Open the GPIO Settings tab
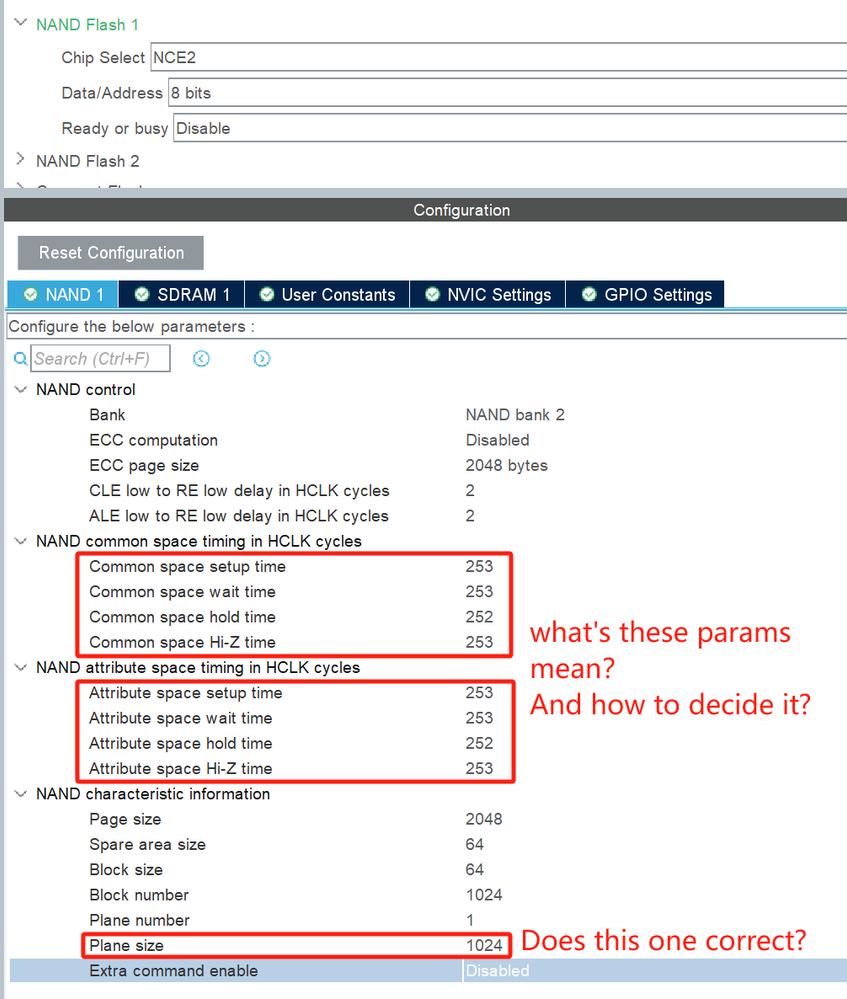Image resolution: width=847 pixels, height=999 pixels. 645,294
